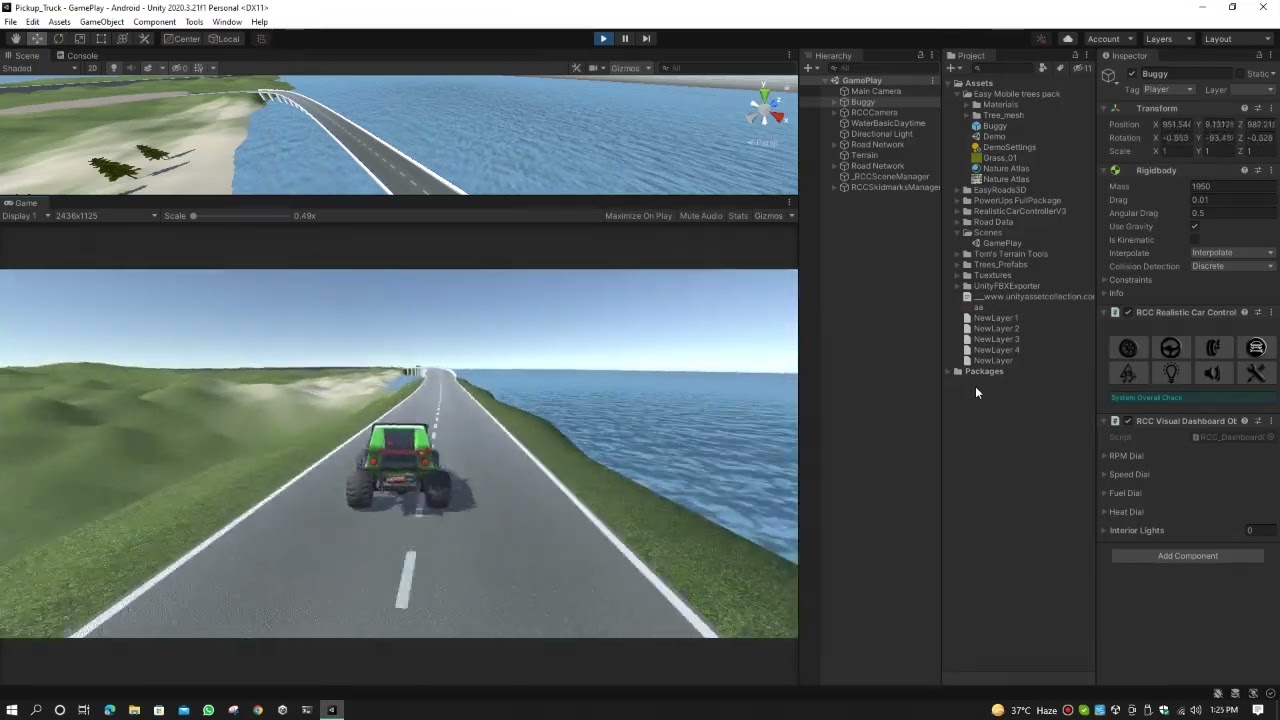Select the Rotate tool
1280x720 pixels.
click(x=58, y=39)
